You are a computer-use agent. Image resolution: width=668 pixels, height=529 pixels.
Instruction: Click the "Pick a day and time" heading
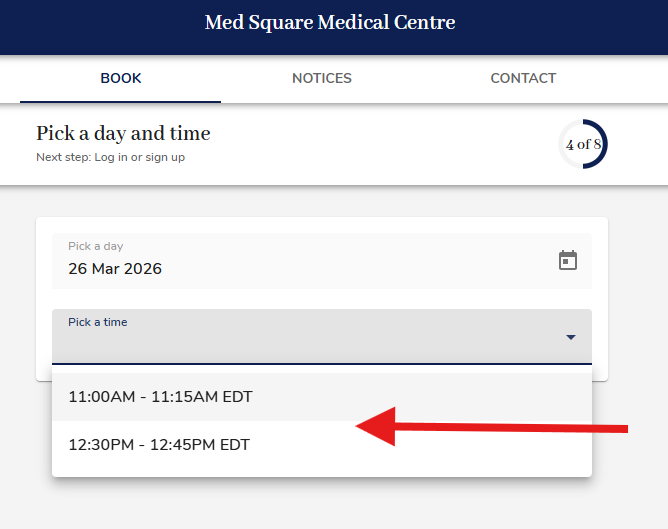pos(123,133)
